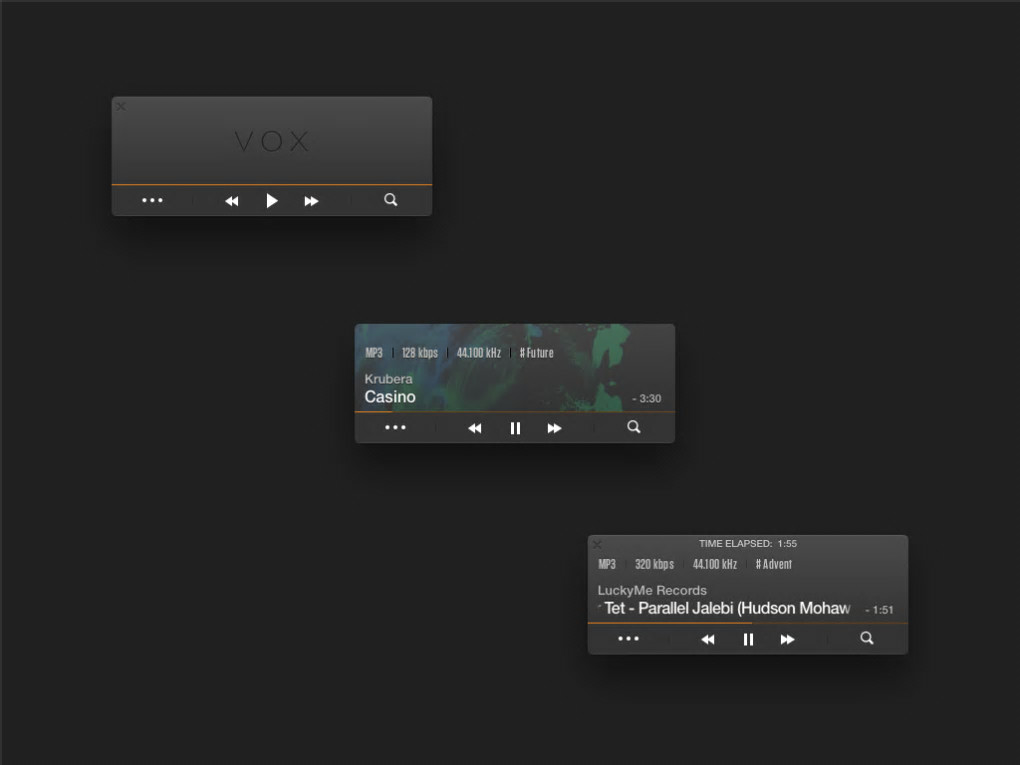Open the three-dot menu in the Parallel Jalebi player
The image size is (1020, 765).
[628, 639]
